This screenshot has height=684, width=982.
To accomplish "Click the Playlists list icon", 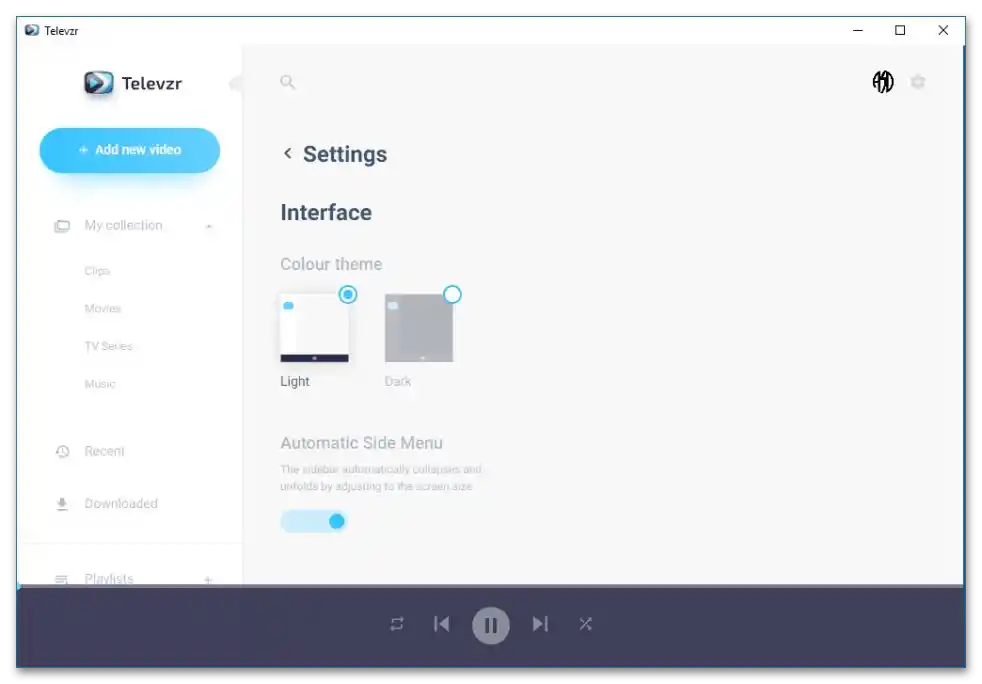I will click(62, 578).
